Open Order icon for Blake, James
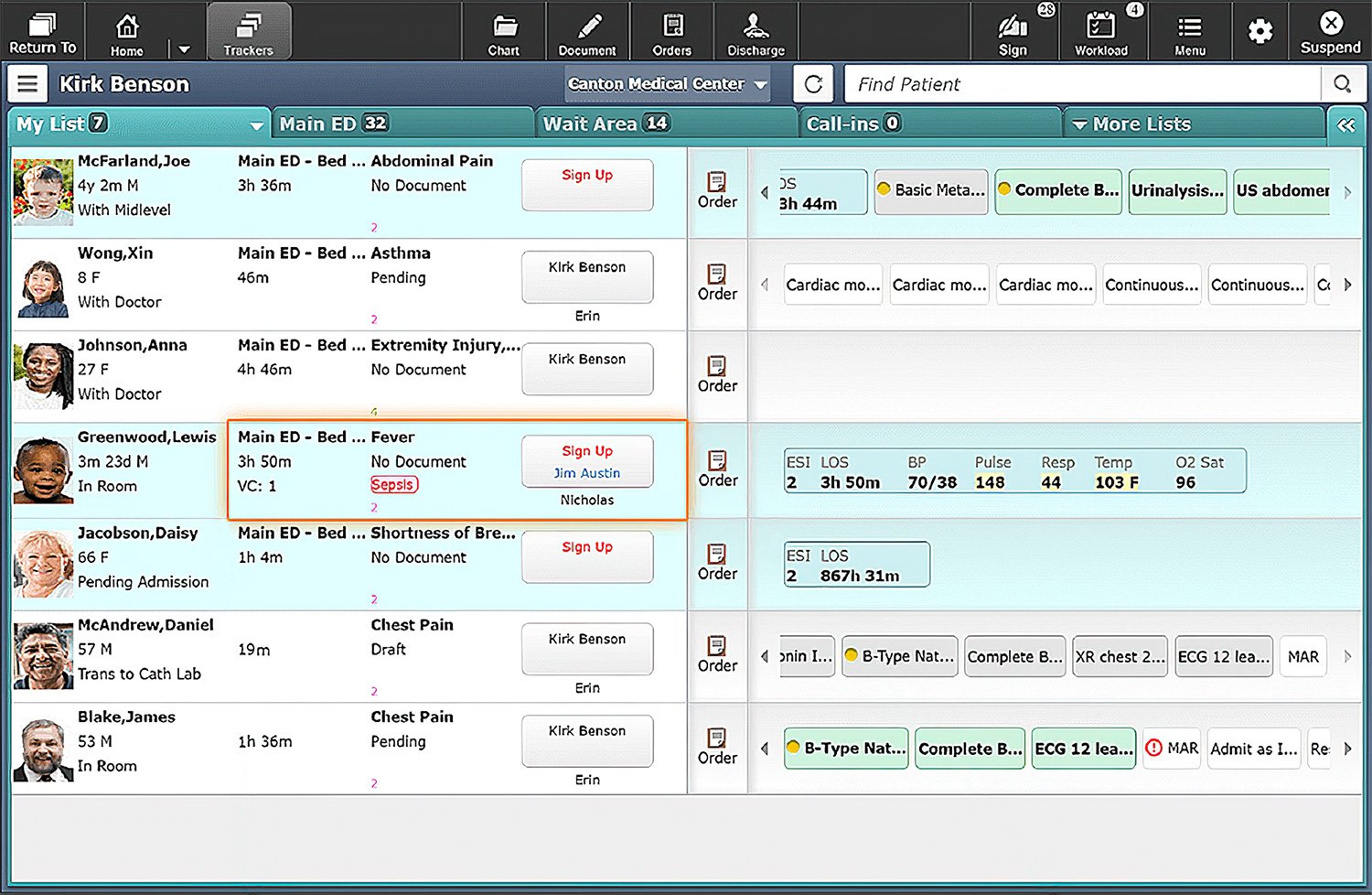 (x=717, y=747)
